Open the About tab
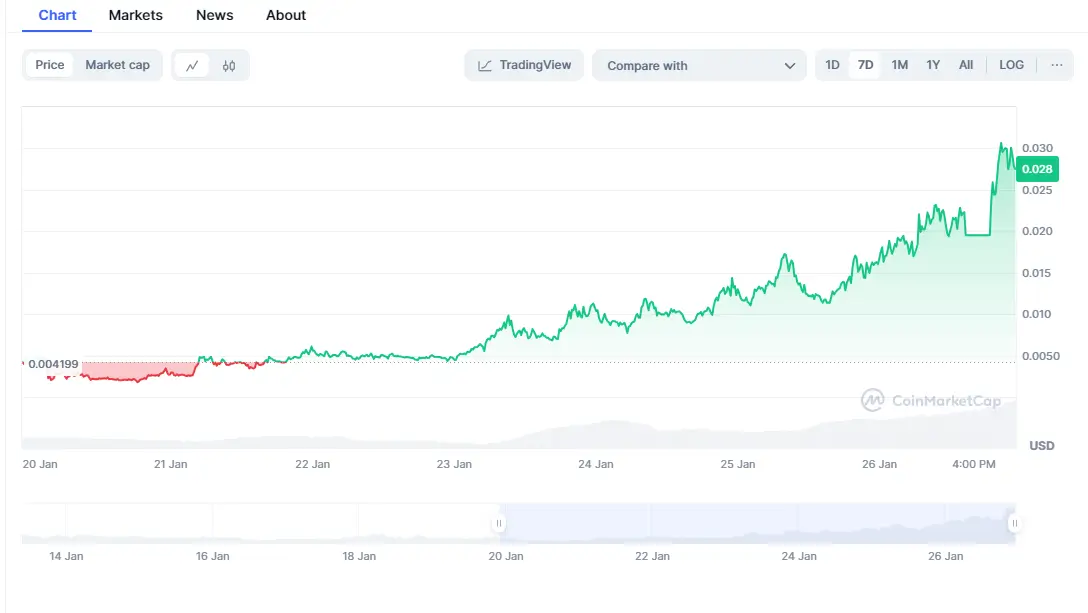The image size is (1088, 613). (x=286, y=15)
